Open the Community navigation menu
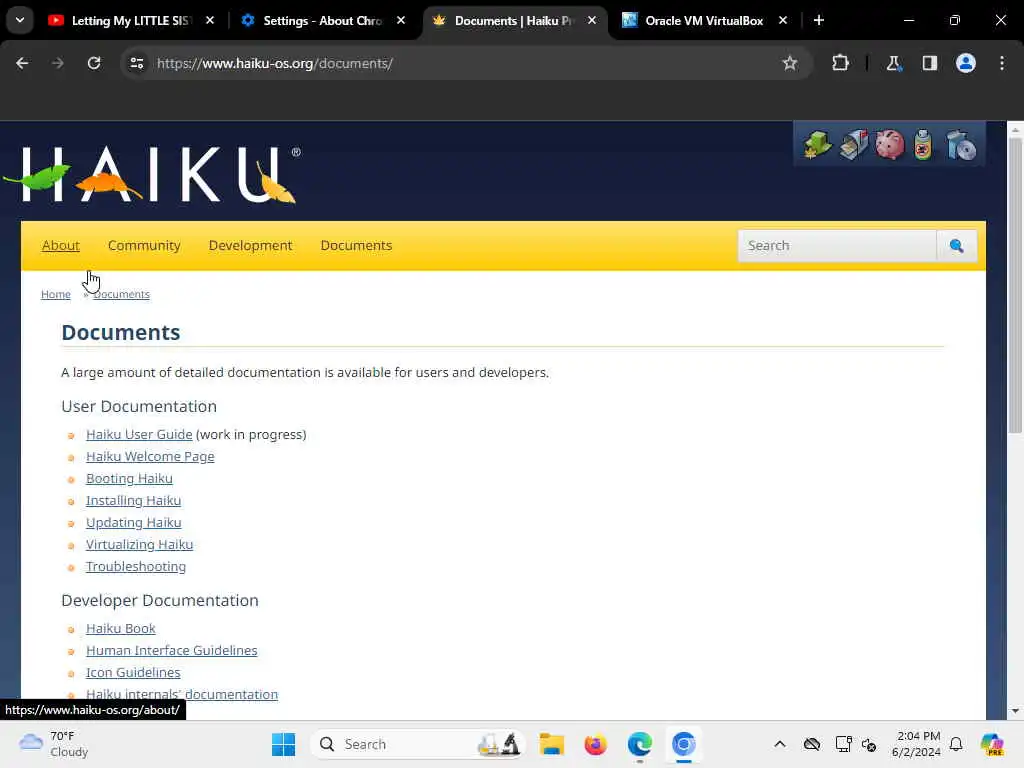 [144, 246]
